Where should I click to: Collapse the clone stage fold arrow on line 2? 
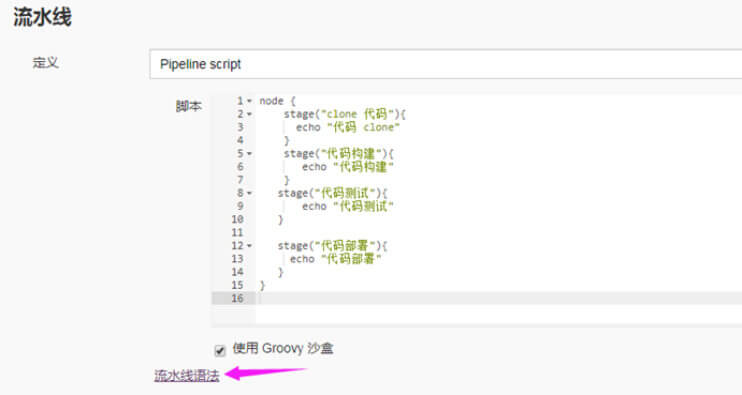tap(249, 114)
